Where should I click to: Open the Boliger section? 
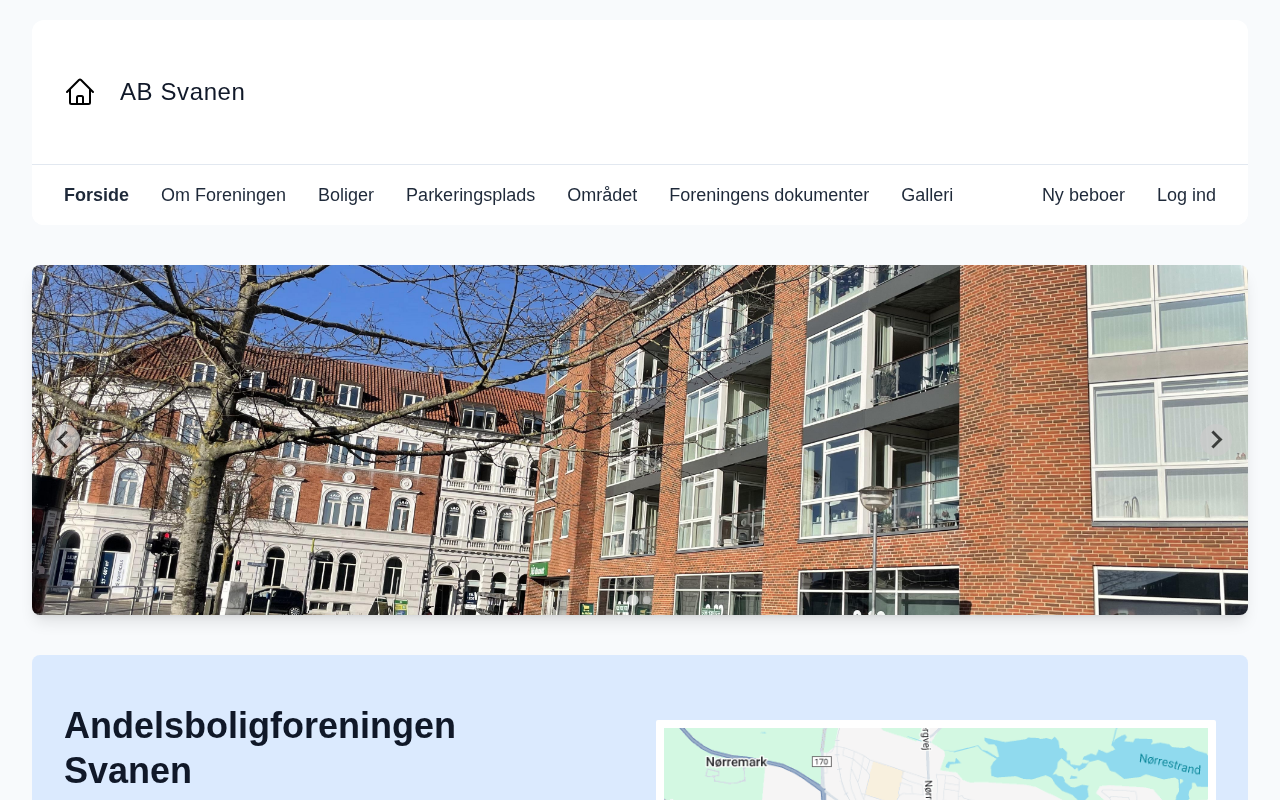click(346, 195)
